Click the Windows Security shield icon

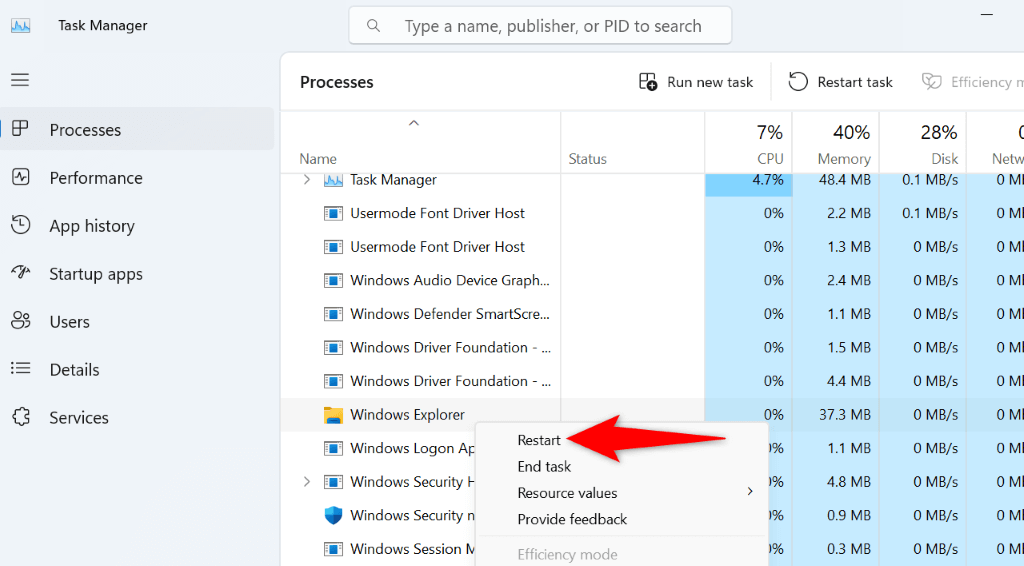click(333, 516)
